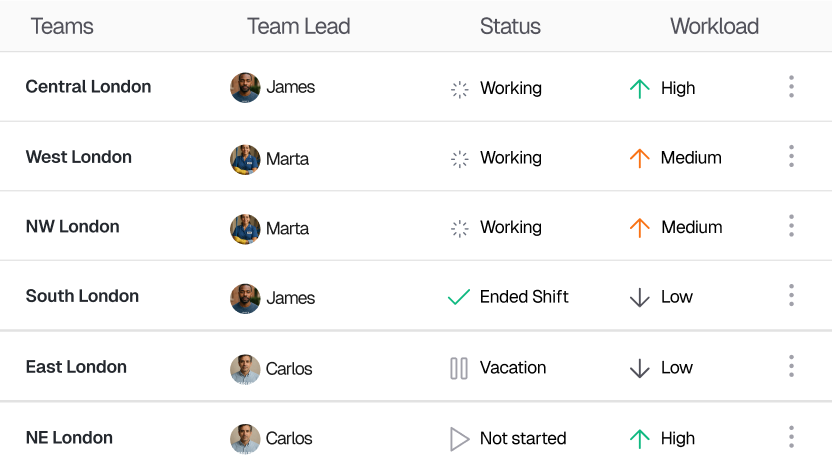Sort by the Teams column header
Screen dimensions: 832x466
(x=62, y=26)
